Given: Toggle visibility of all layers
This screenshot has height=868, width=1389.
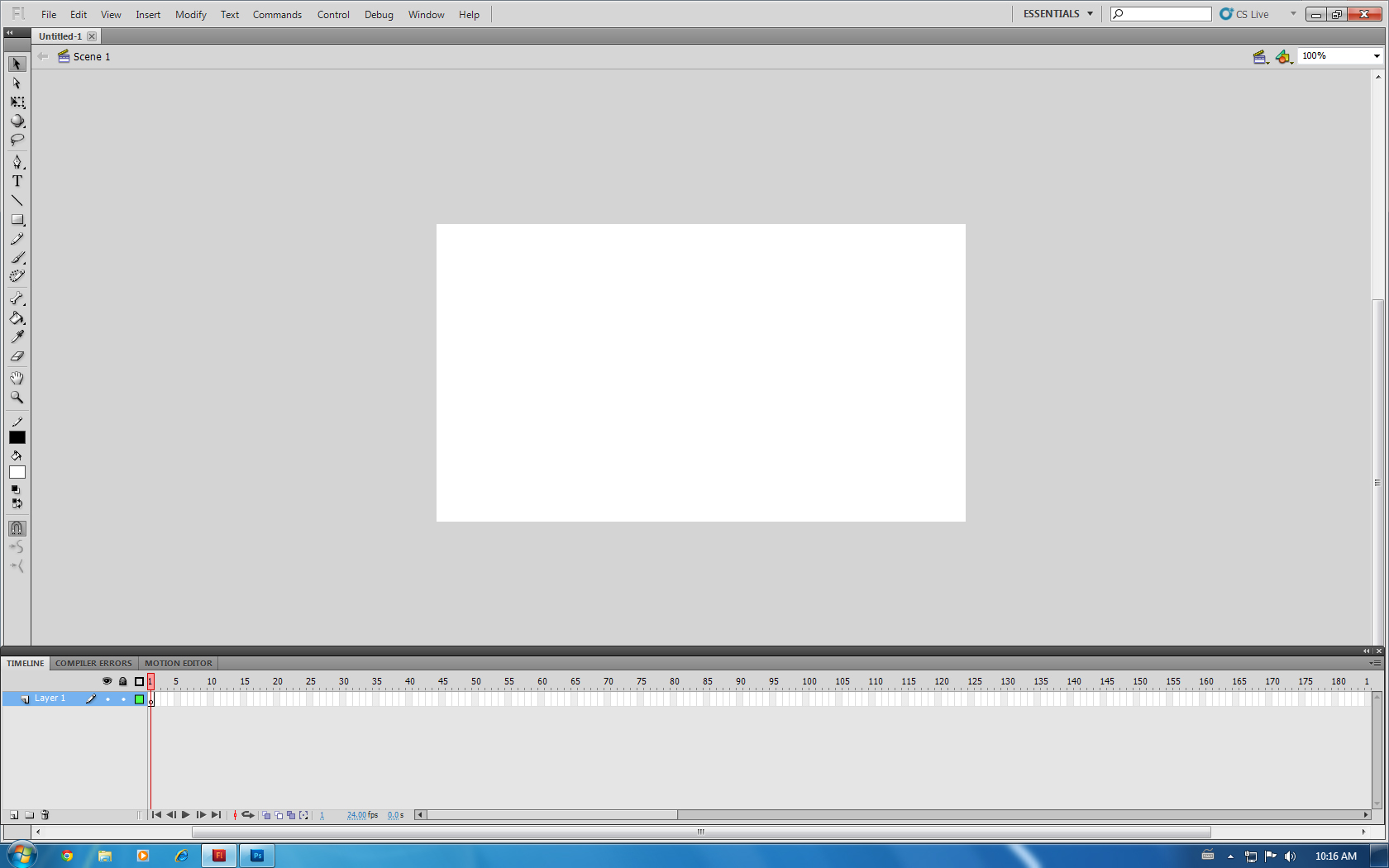Looking at the screenshot, I should click(107, 681).
